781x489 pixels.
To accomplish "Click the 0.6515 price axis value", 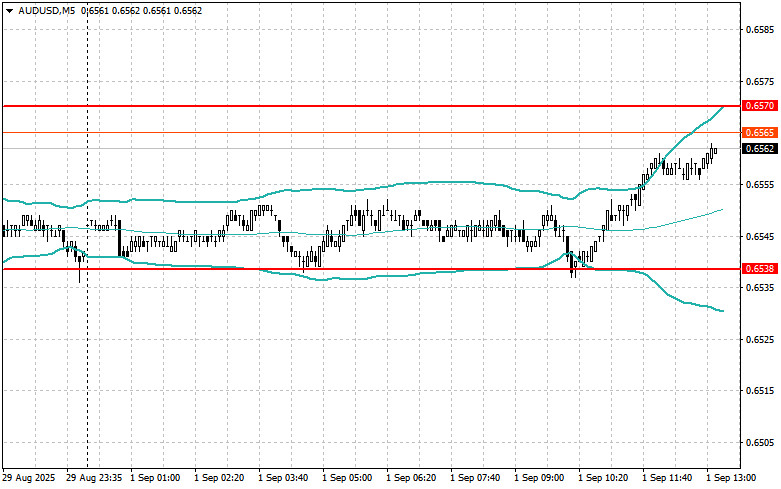I will coord(760,391).
